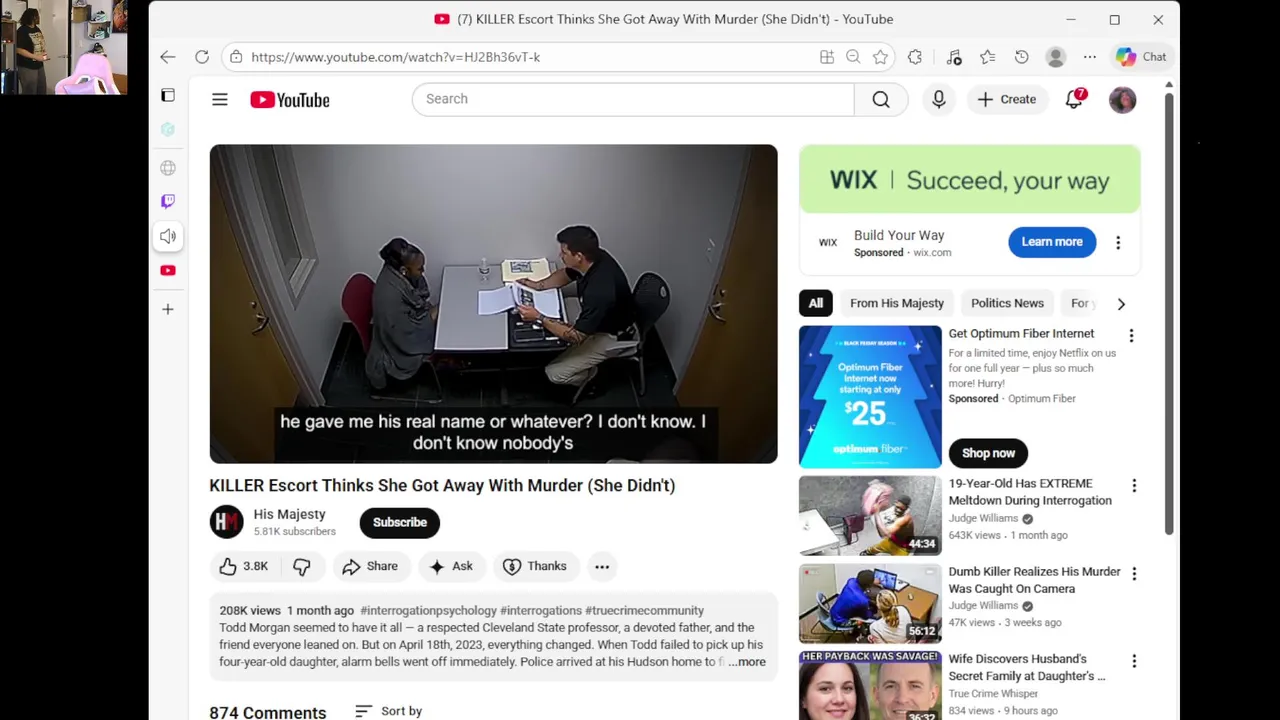View site information lock icon
The height and width of the screenshot is (720, 1280).
(x=236, y=57)
